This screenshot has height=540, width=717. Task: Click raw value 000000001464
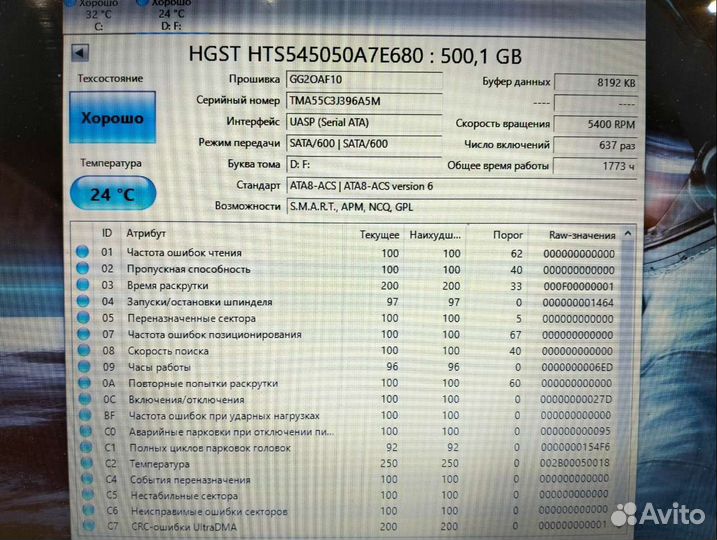coord(578,303)
